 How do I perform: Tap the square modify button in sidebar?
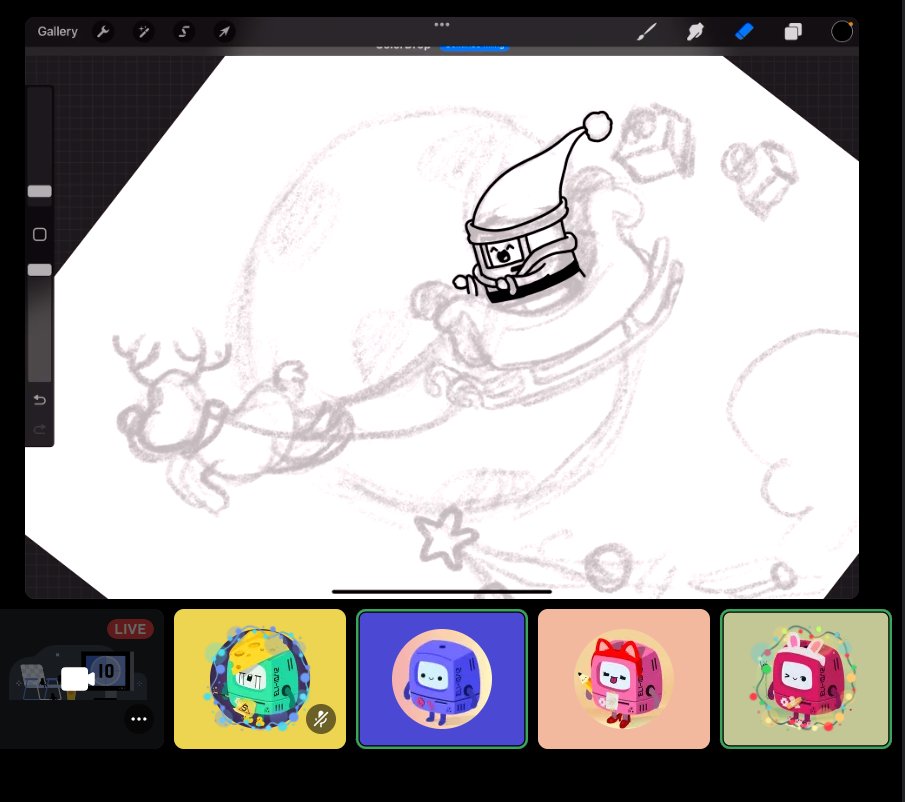click(40, 234)
